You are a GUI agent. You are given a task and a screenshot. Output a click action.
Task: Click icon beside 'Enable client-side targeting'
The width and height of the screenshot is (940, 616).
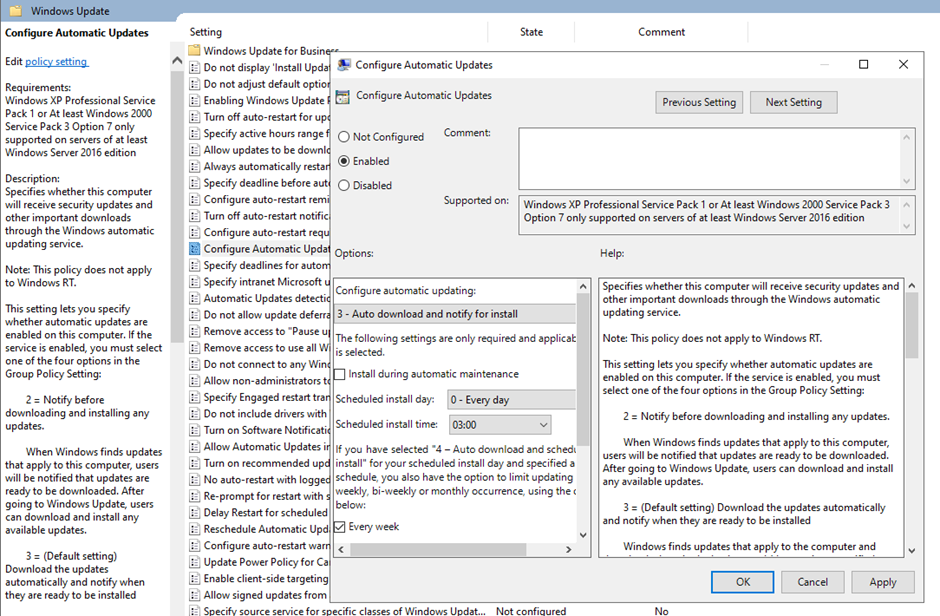(x=194, y=578)
